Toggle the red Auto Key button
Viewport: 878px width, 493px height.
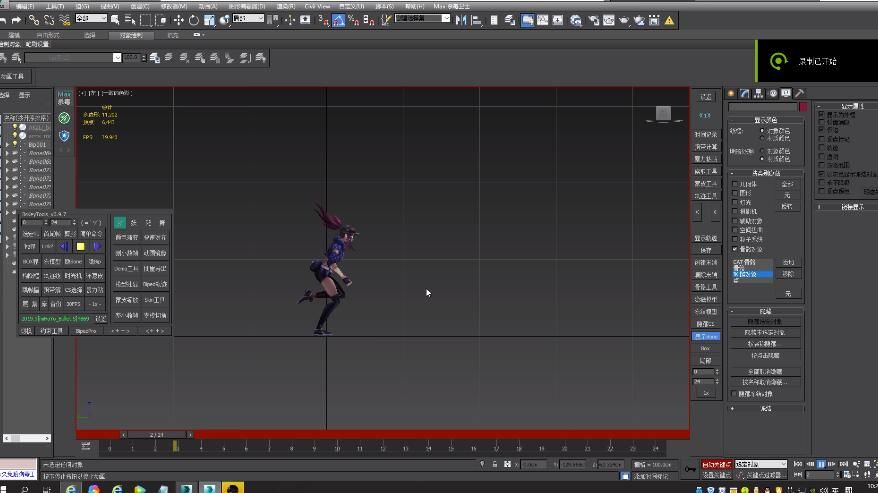coord(716,464)
